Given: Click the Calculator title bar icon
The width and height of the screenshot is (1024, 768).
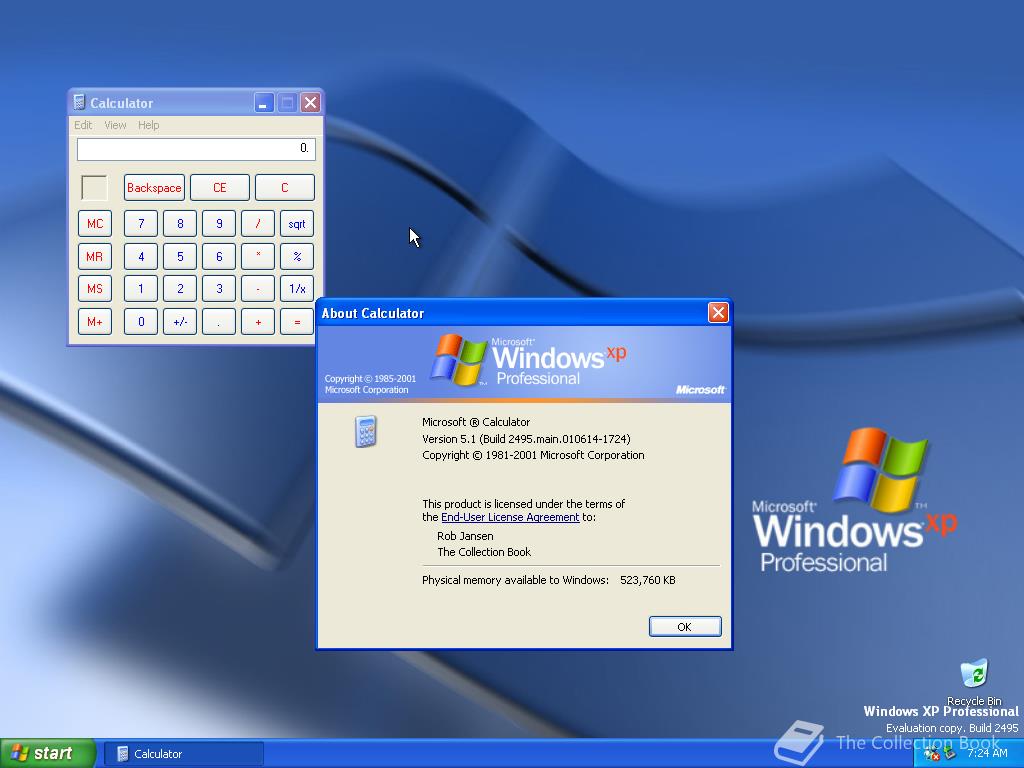Looking at the screenshot, I should click(79, 103).
